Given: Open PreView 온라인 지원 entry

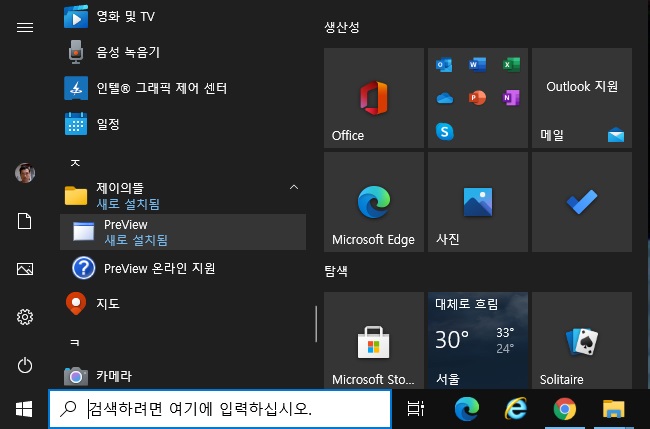Looking at the screenshot, I should point(159,268).
